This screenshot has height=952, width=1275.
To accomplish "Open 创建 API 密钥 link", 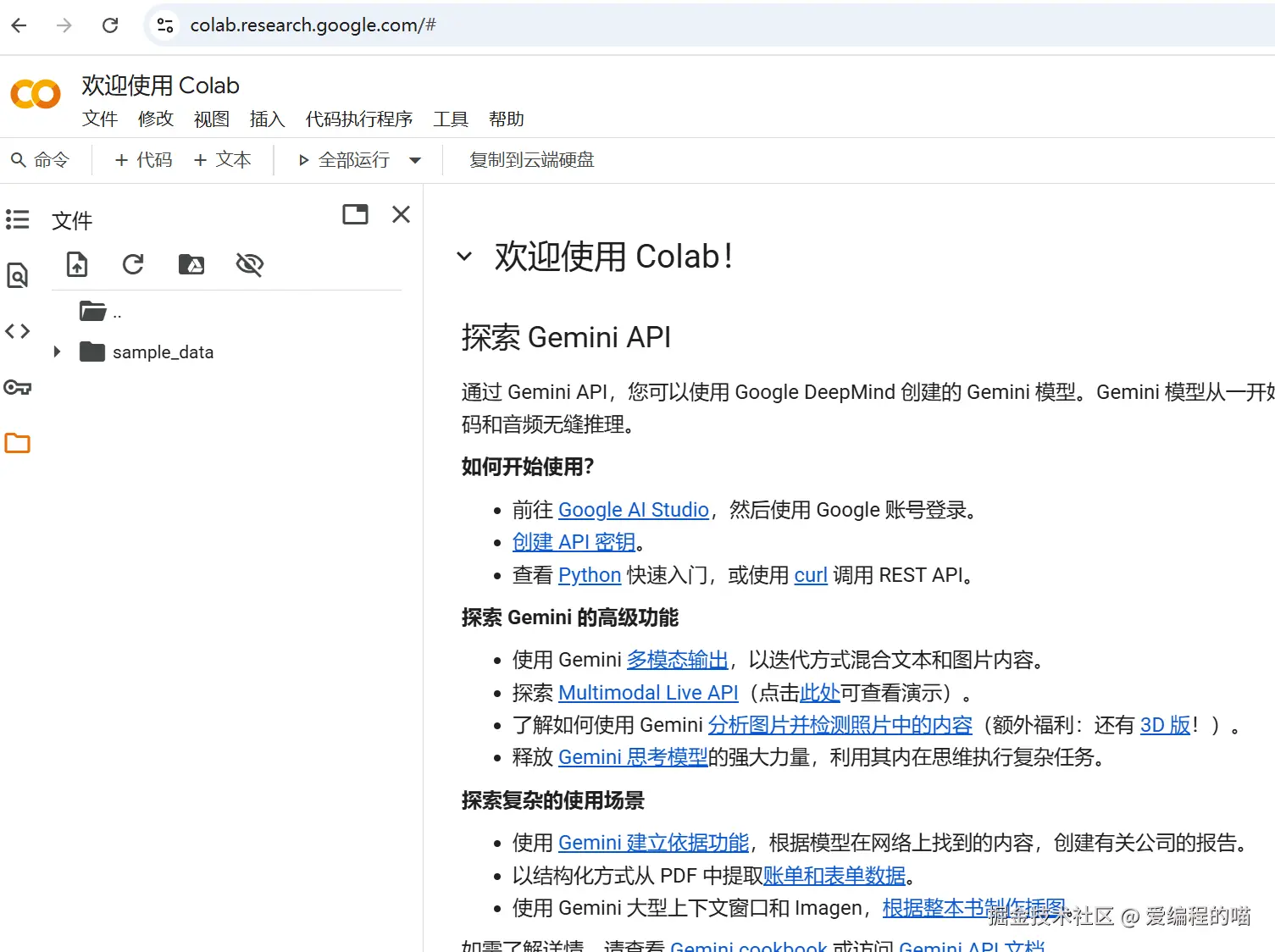I will (574, 542).
